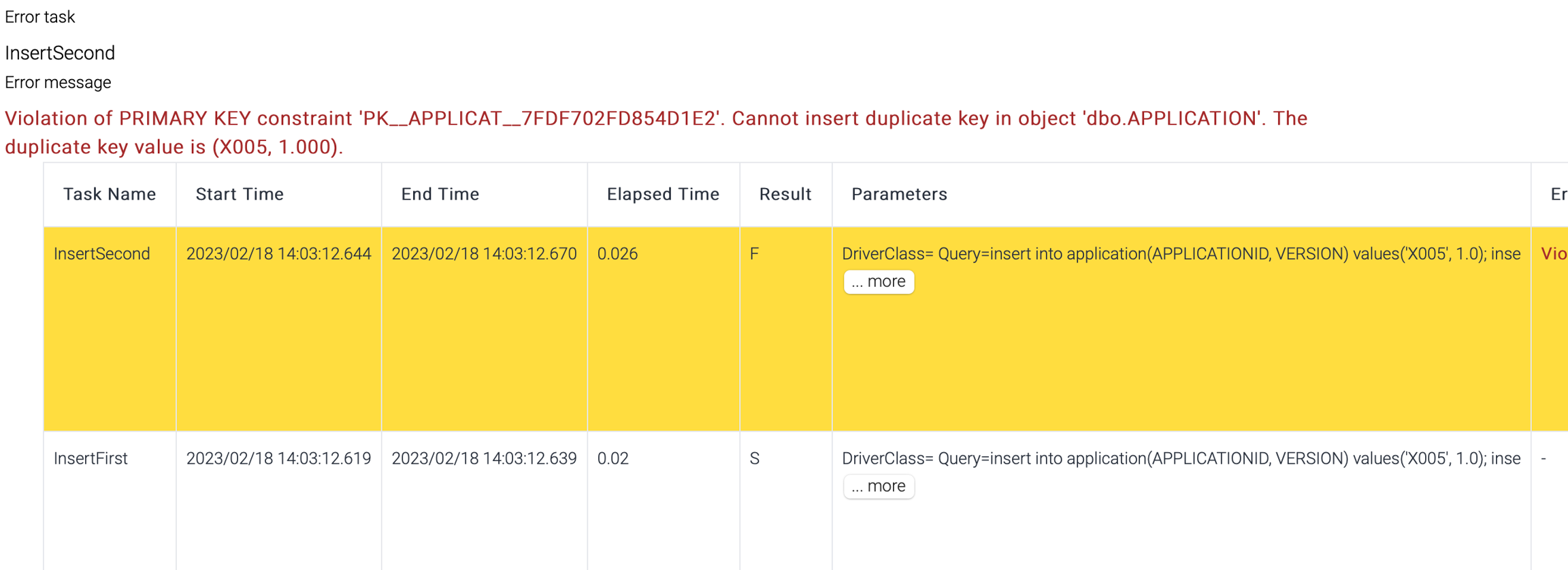Click the InsertSecond task name cell in the table
This screenshot has height=570, width=1568.
(102, 254)
